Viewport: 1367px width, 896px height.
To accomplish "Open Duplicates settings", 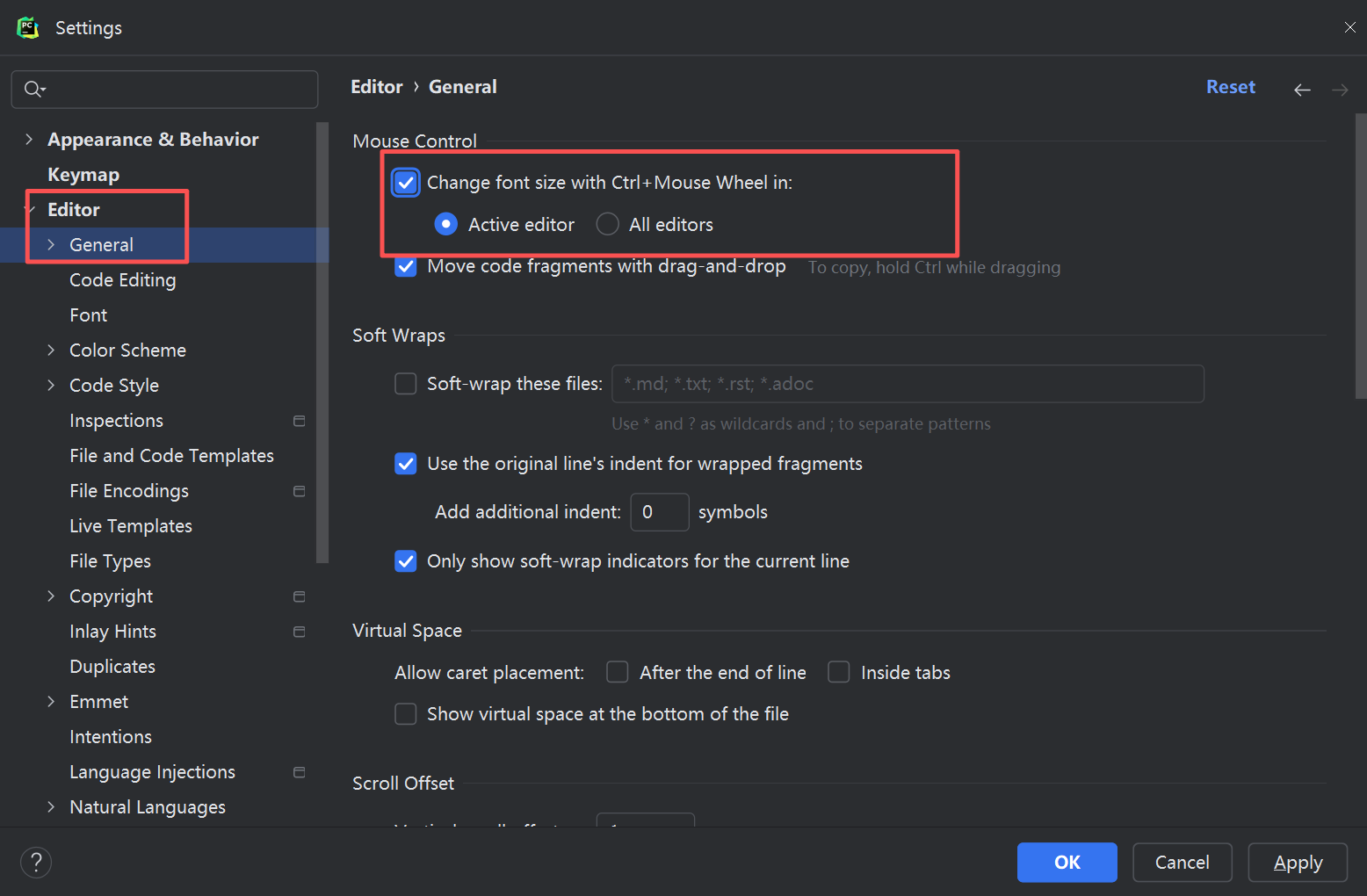I will click(x=112, y=667).
